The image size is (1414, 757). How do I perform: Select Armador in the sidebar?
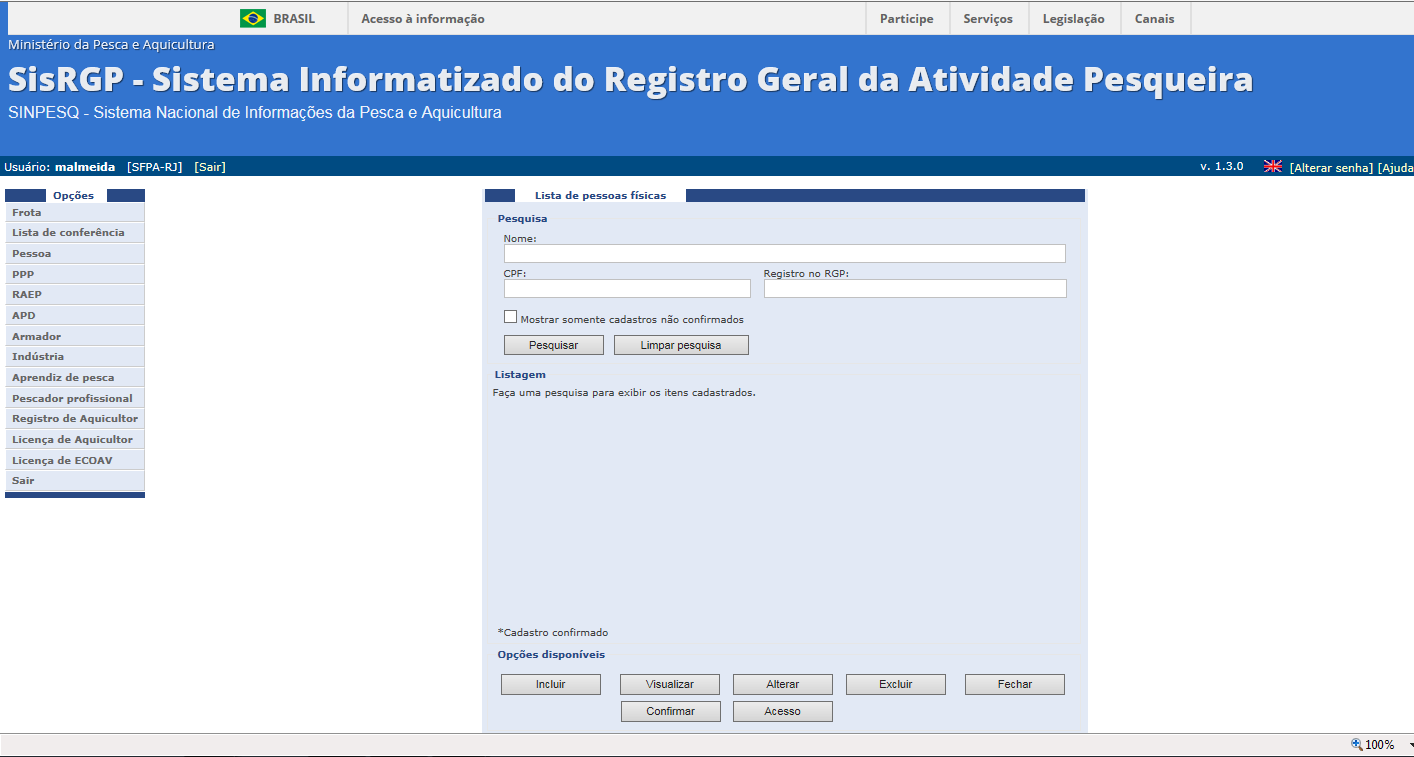(75, 336)
